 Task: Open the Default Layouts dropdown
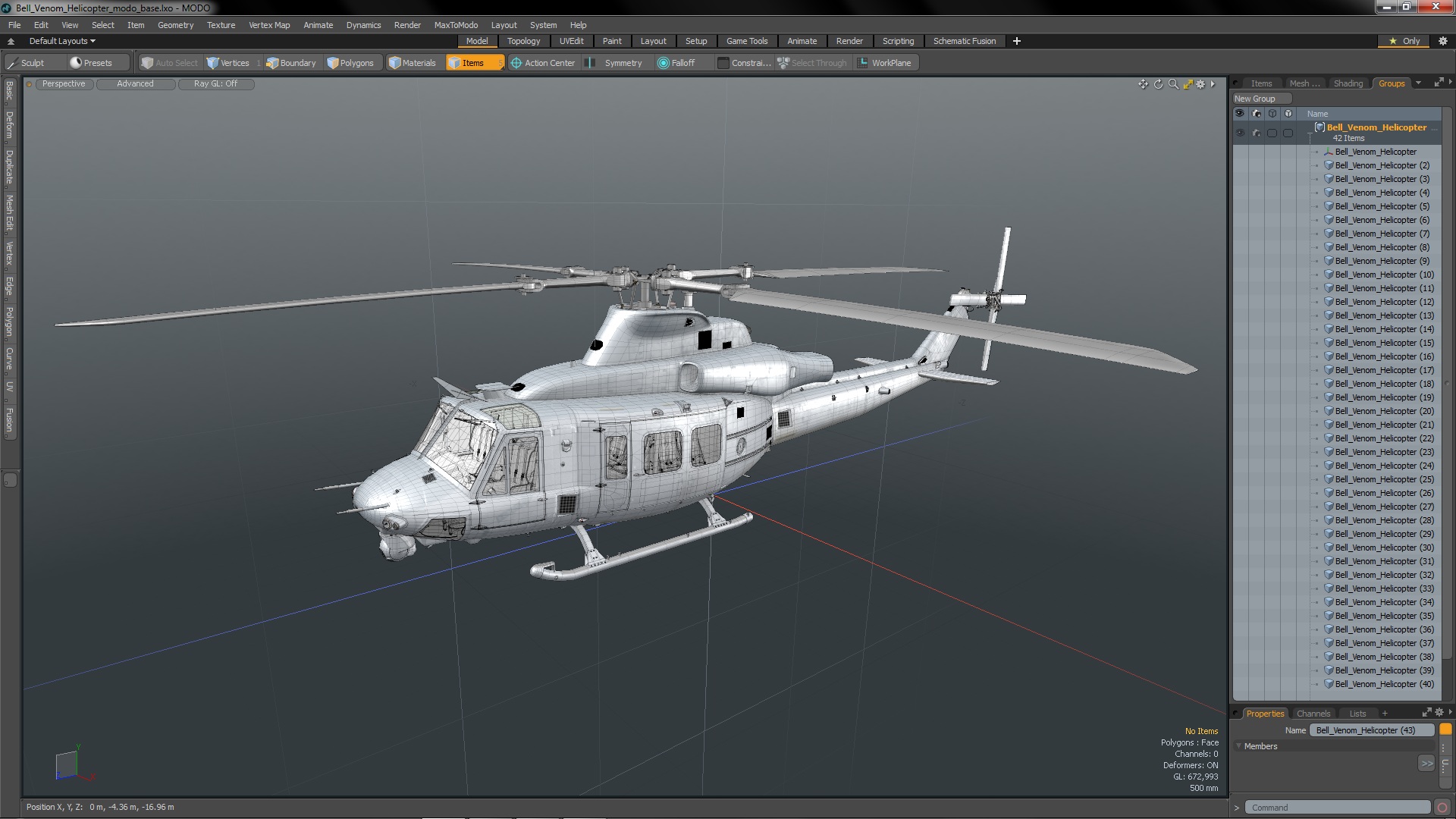point(62,41)
